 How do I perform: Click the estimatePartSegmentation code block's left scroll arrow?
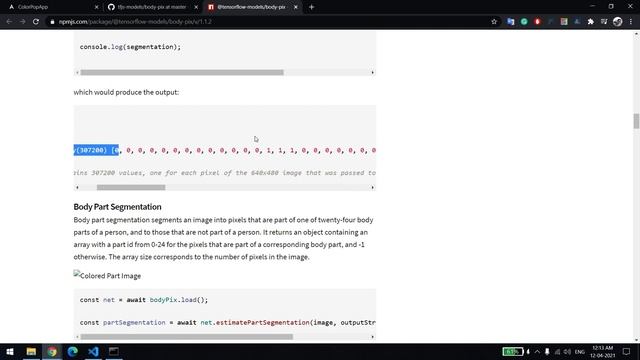point(77,337)
